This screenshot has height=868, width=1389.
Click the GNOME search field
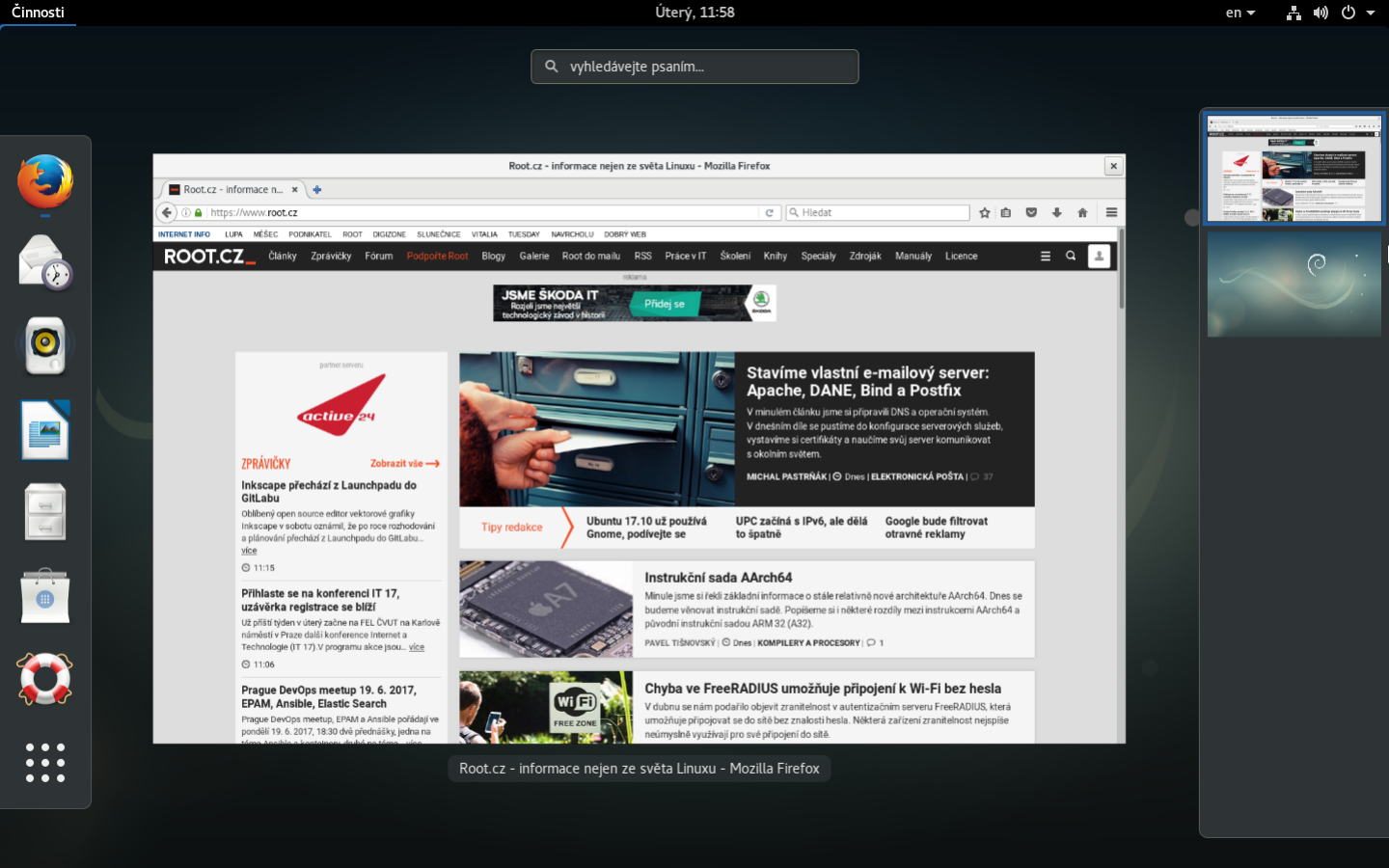point(694,67)
